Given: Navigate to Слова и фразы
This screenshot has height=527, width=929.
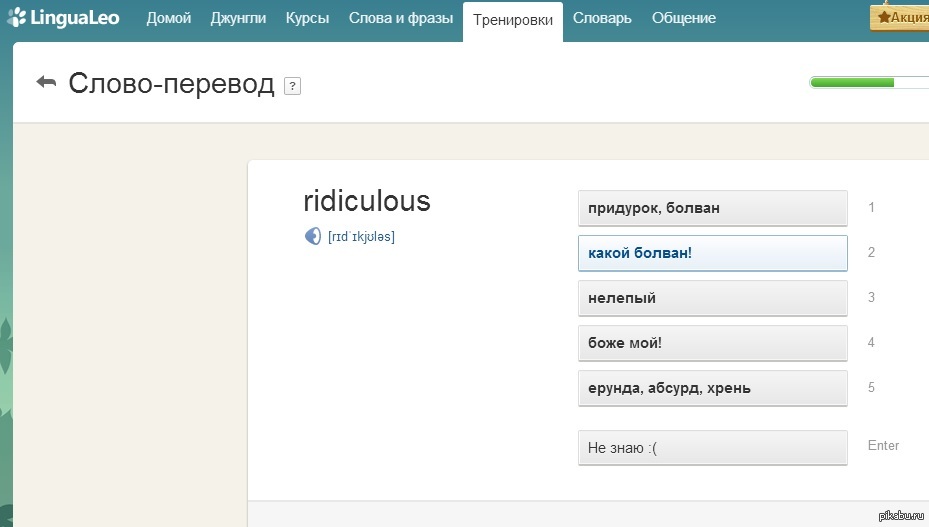Looking at the screenshot, I should (x=400, y=18).
